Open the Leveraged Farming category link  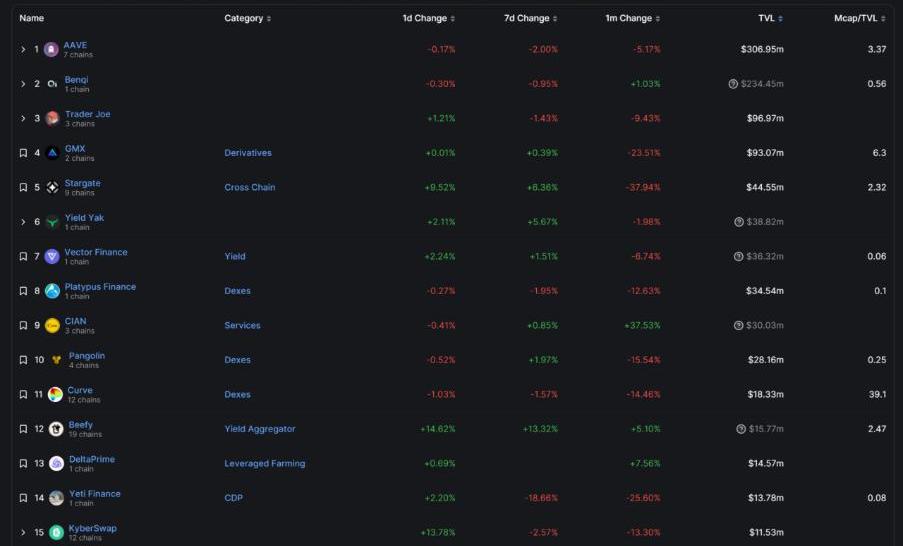265,463
